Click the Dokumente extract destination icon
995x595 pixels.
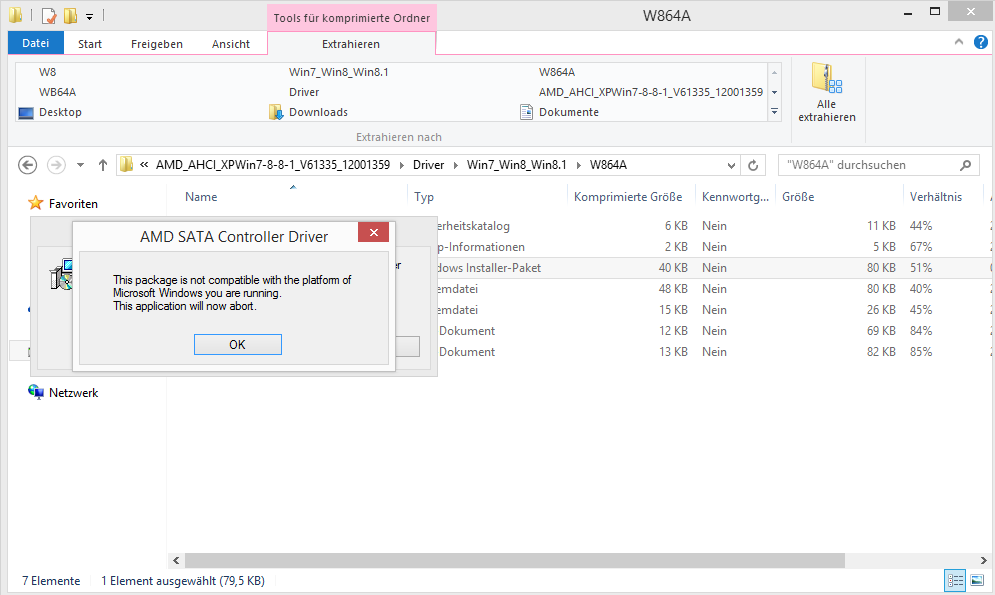pos(526,112)
